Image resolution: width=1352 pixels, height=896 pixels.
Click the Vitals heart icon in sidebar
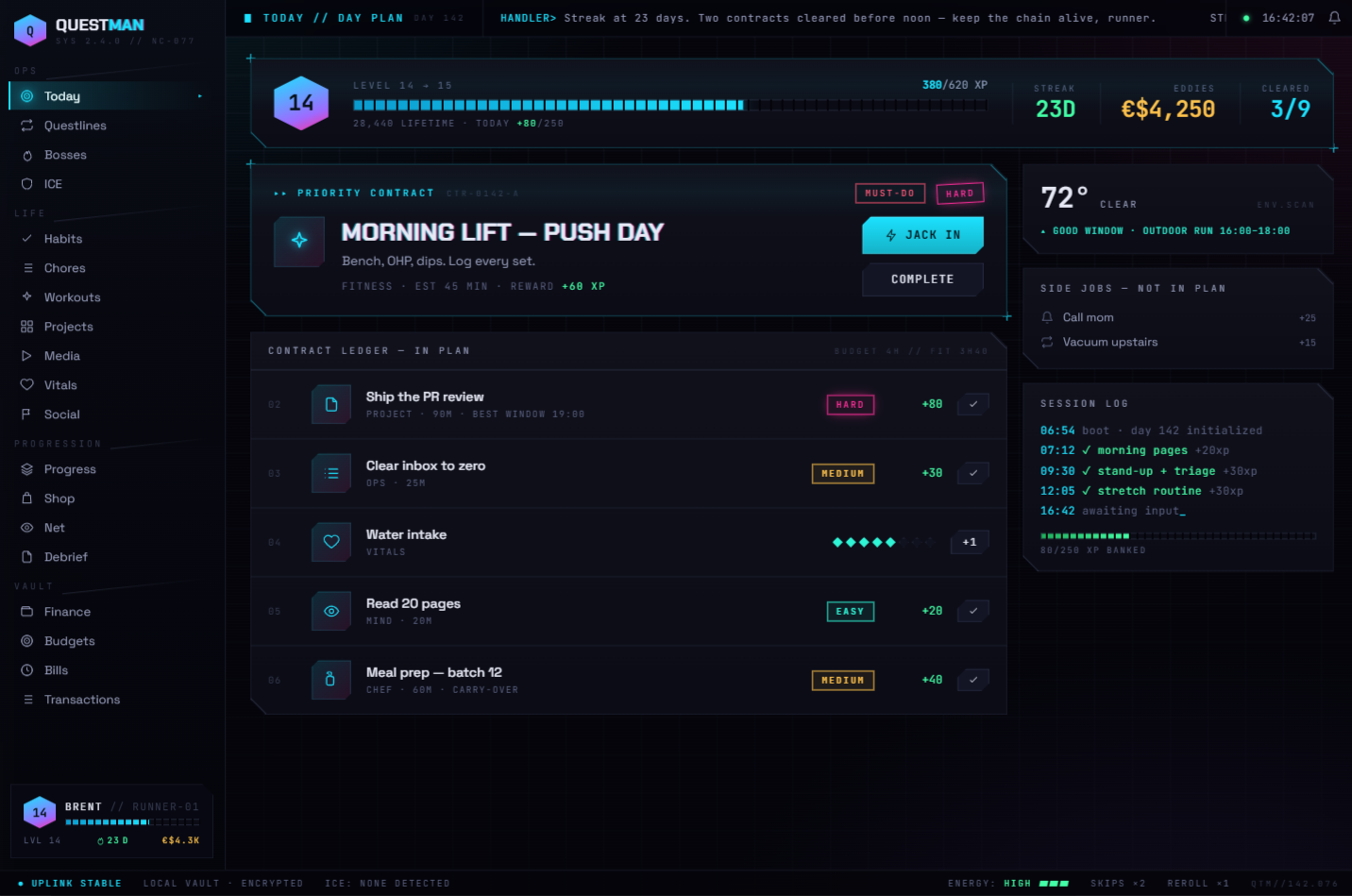27,385
